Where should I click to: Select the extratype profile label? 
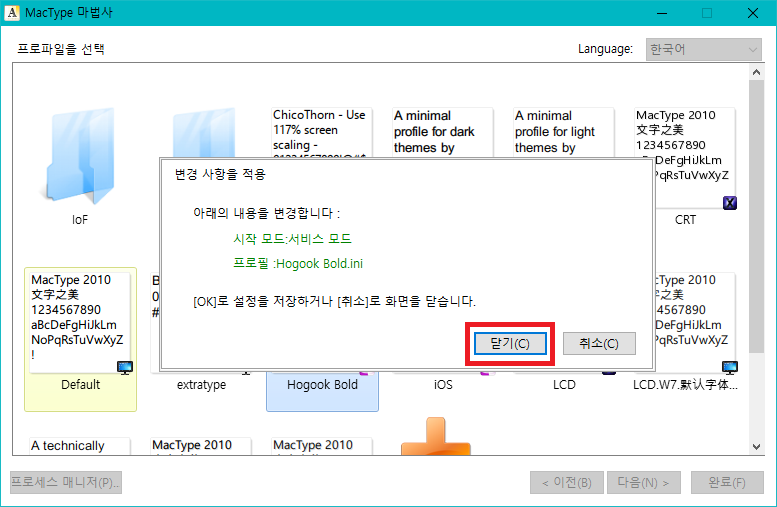pyautogui.click(x=201, y=385)
